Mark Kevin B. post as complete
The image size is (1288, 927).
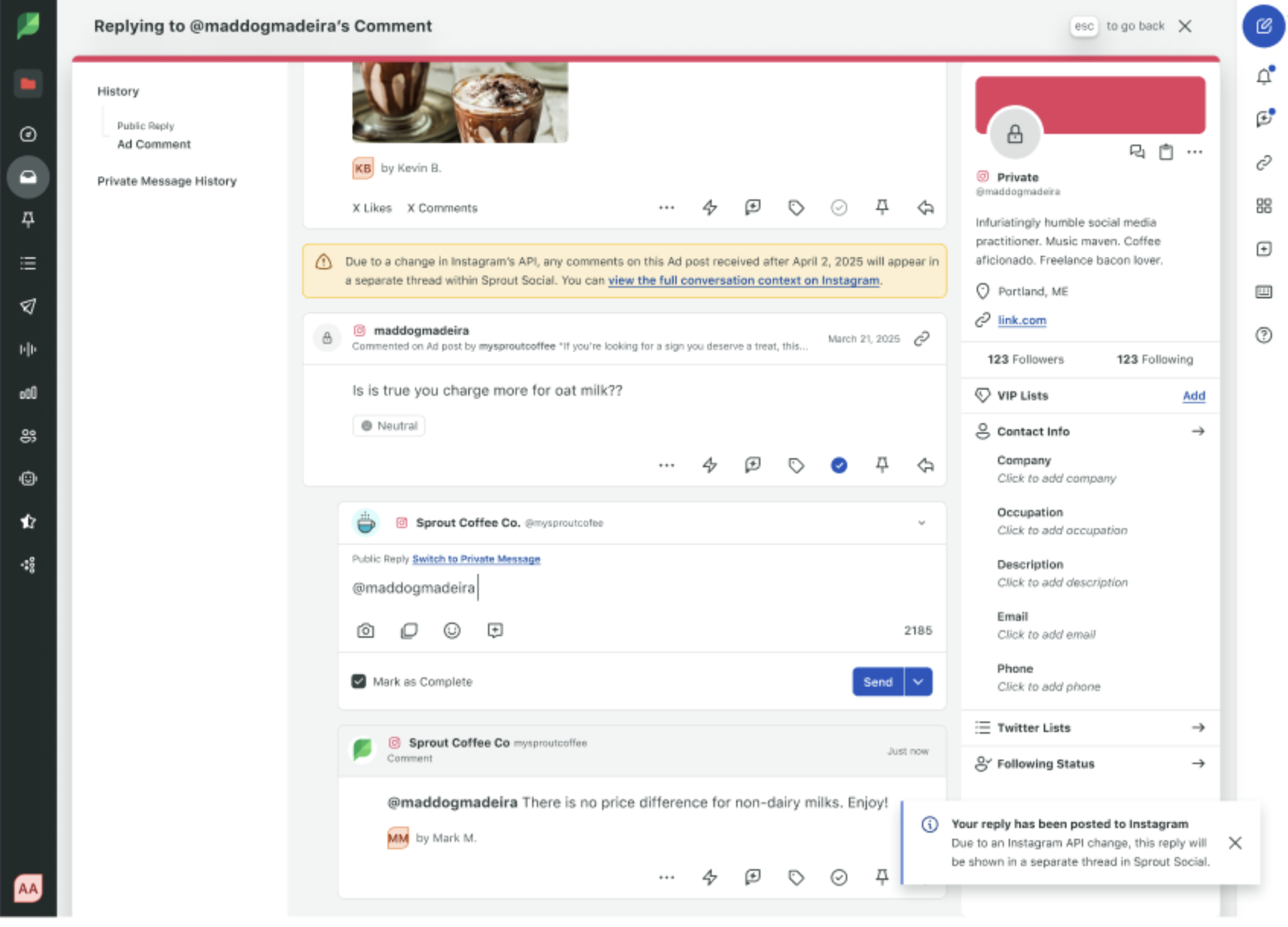(840, 208)
